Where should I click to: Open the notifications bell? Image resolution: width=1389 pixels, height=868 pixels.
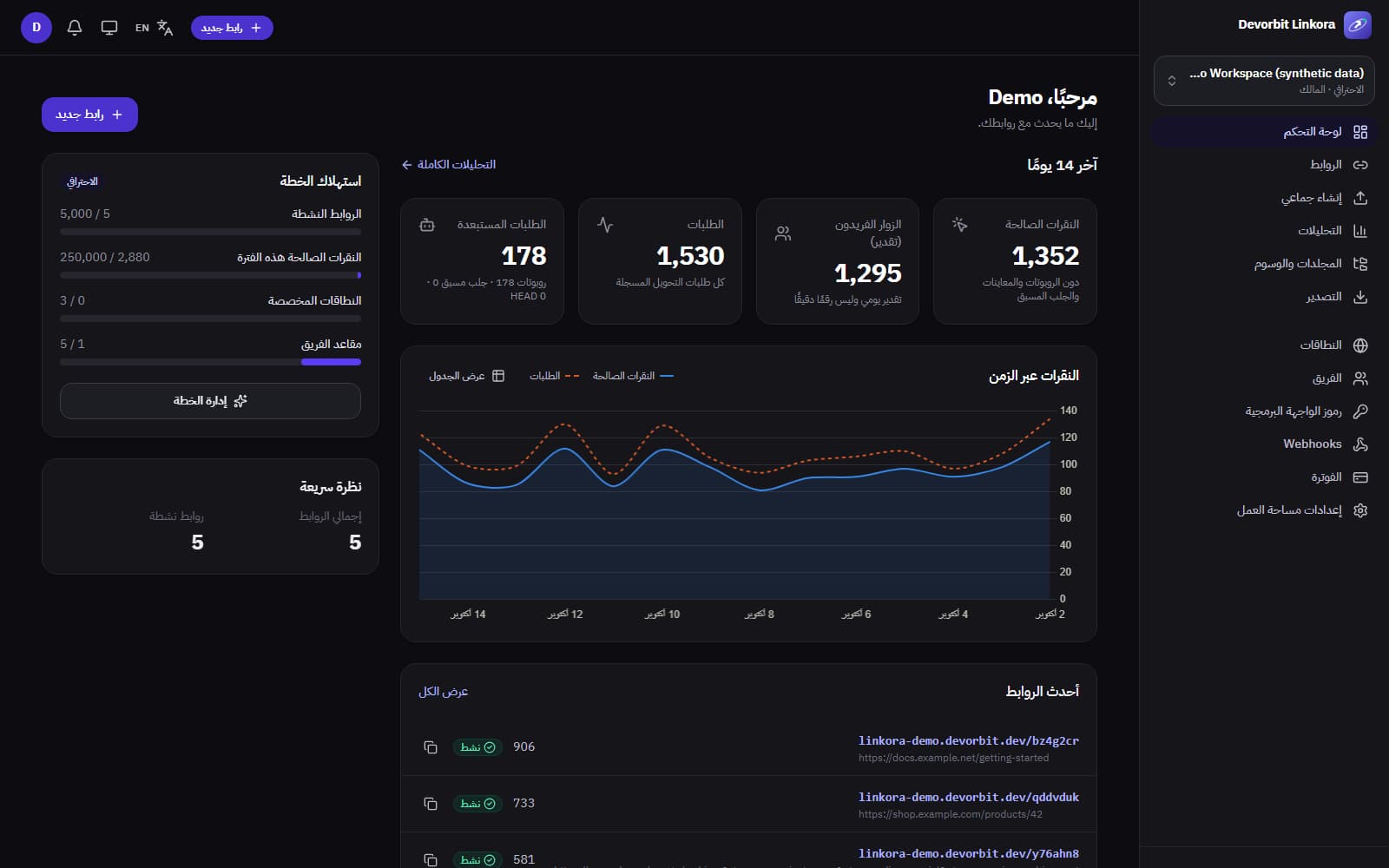tap(75, 28)
